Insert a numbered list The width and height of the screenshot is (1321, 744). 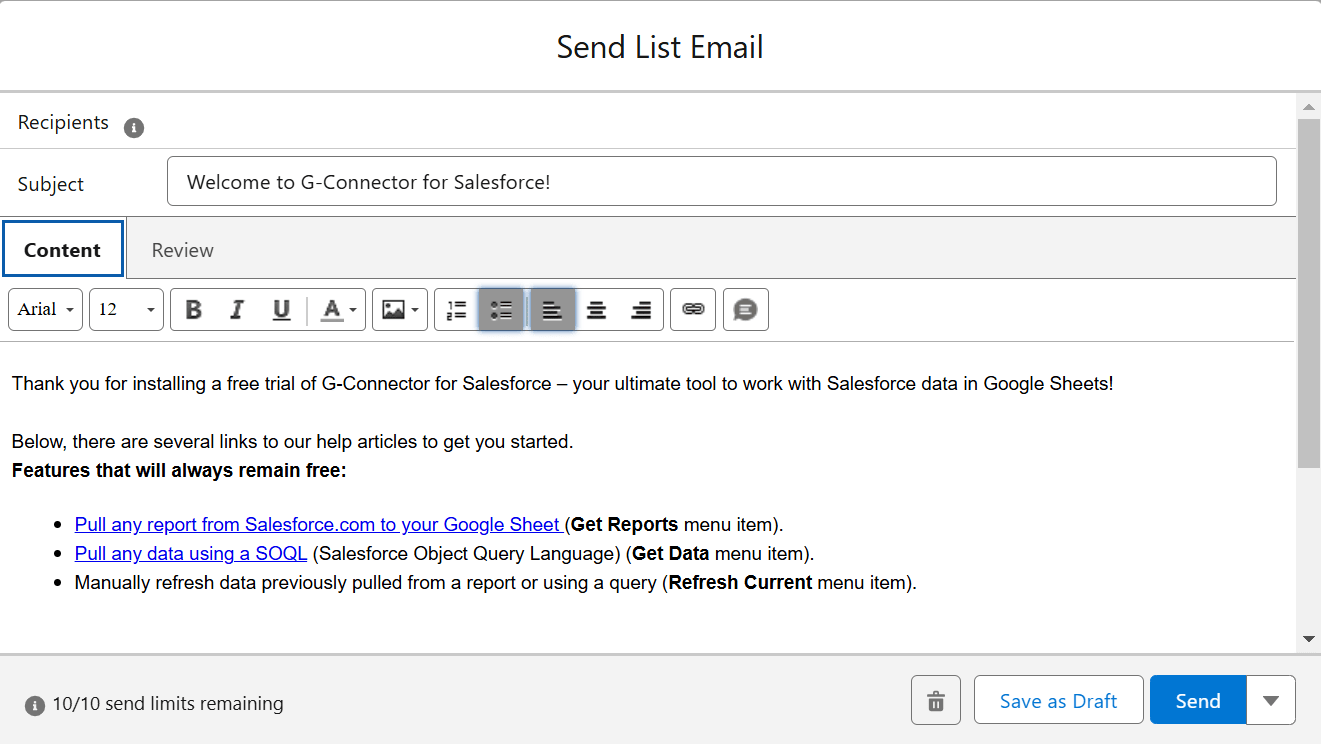click(x=457, y=310)
